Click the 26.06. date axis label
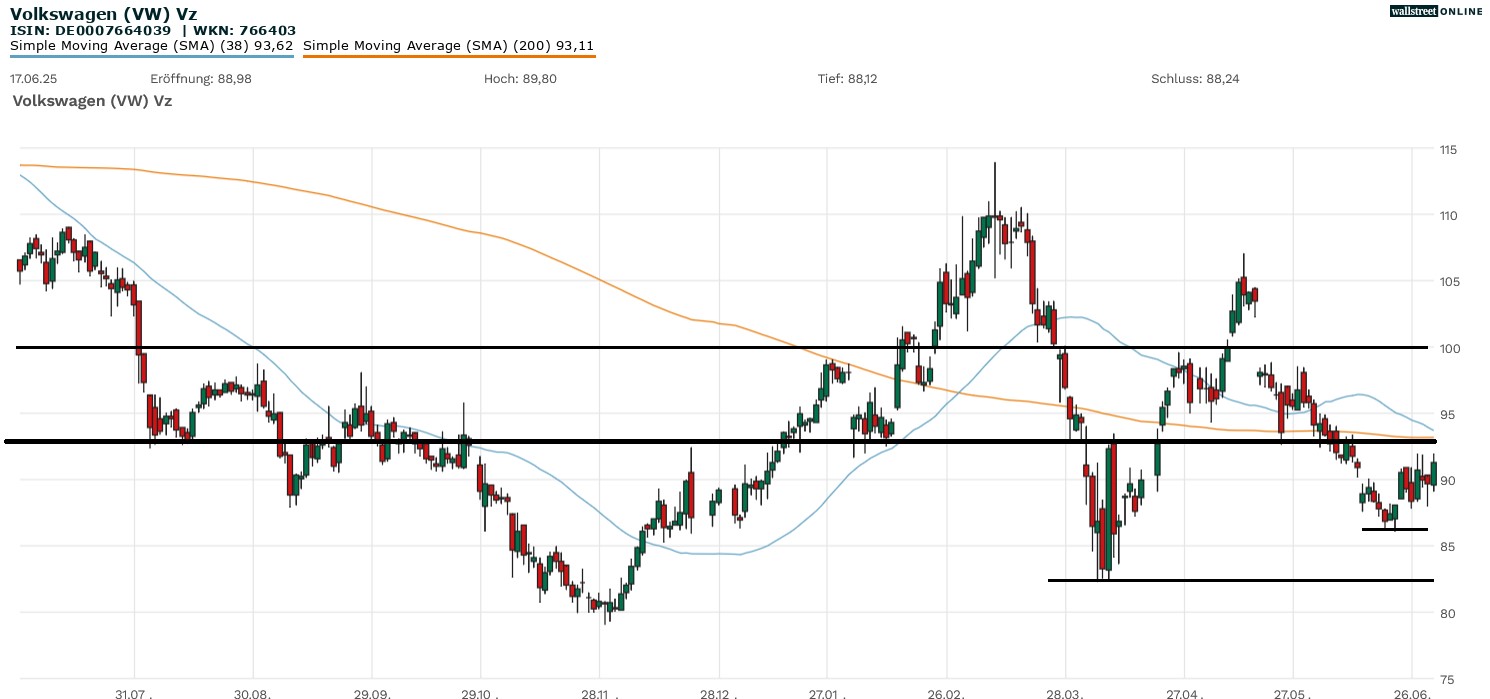 tap(1411, 693)
